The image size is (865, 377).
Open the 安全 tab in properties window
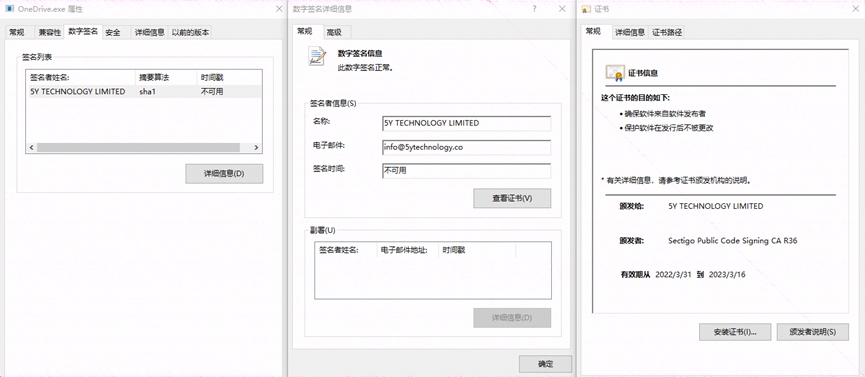[113, 33]
